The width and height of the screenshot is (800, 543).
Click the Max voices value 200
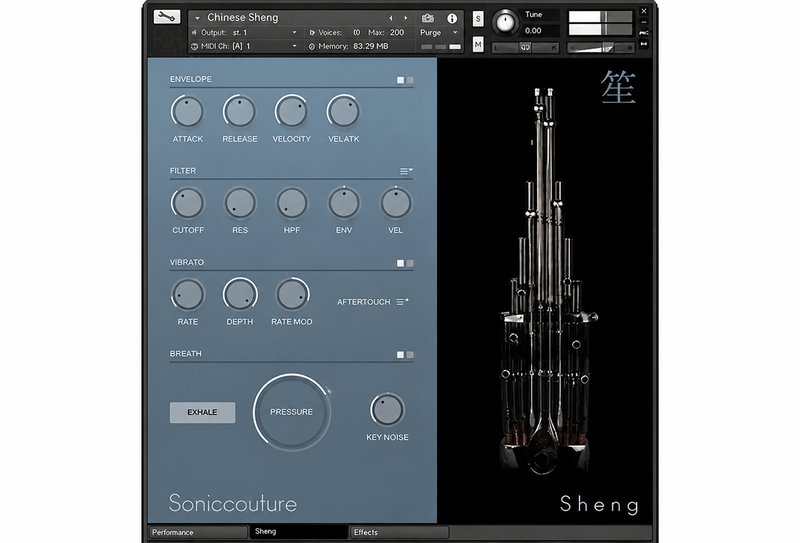pyautogui.click(x=396, y=33)
